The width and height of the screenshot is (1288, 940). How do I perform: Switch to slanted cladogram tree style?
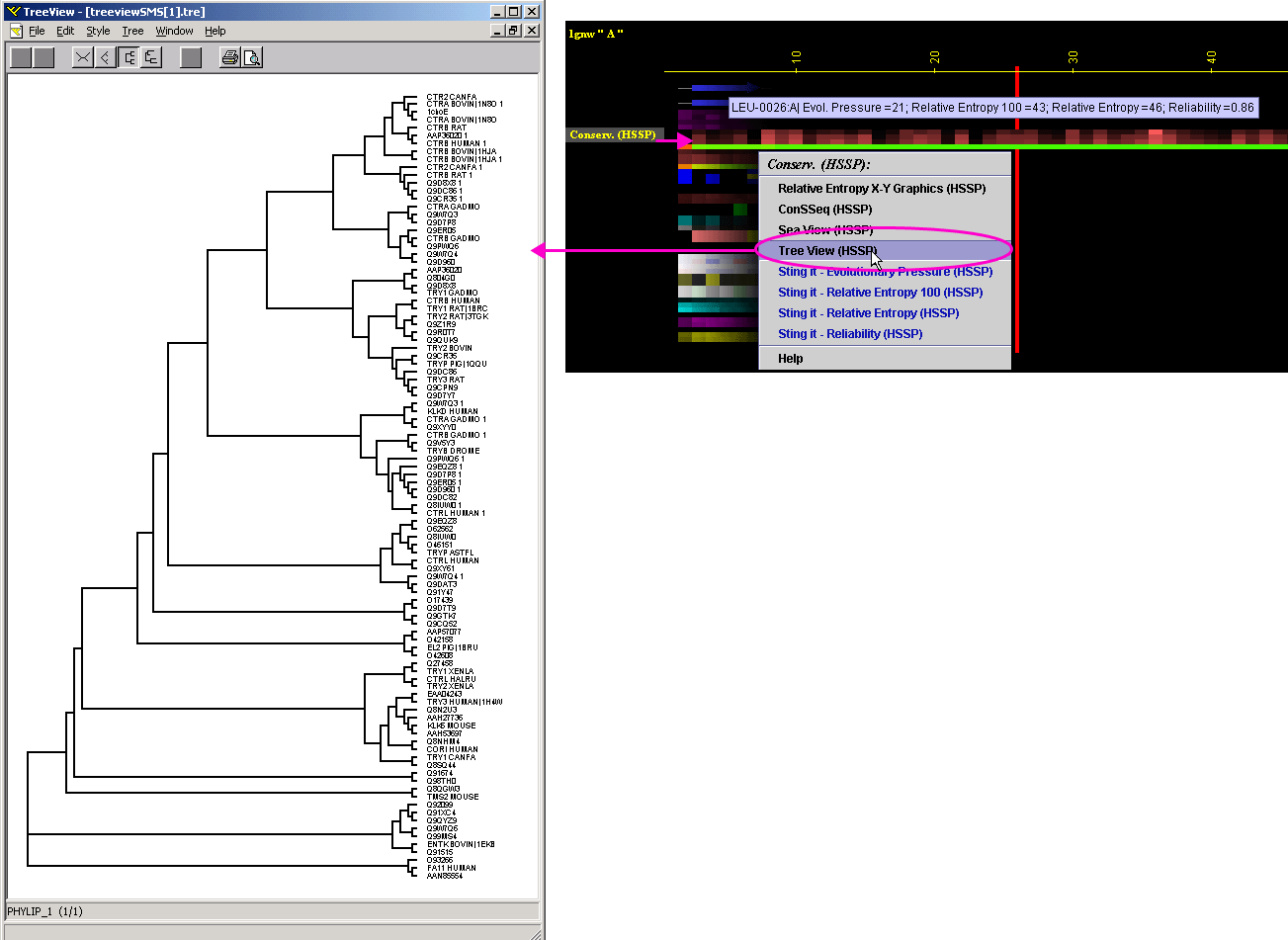click(x=105, y=57)
